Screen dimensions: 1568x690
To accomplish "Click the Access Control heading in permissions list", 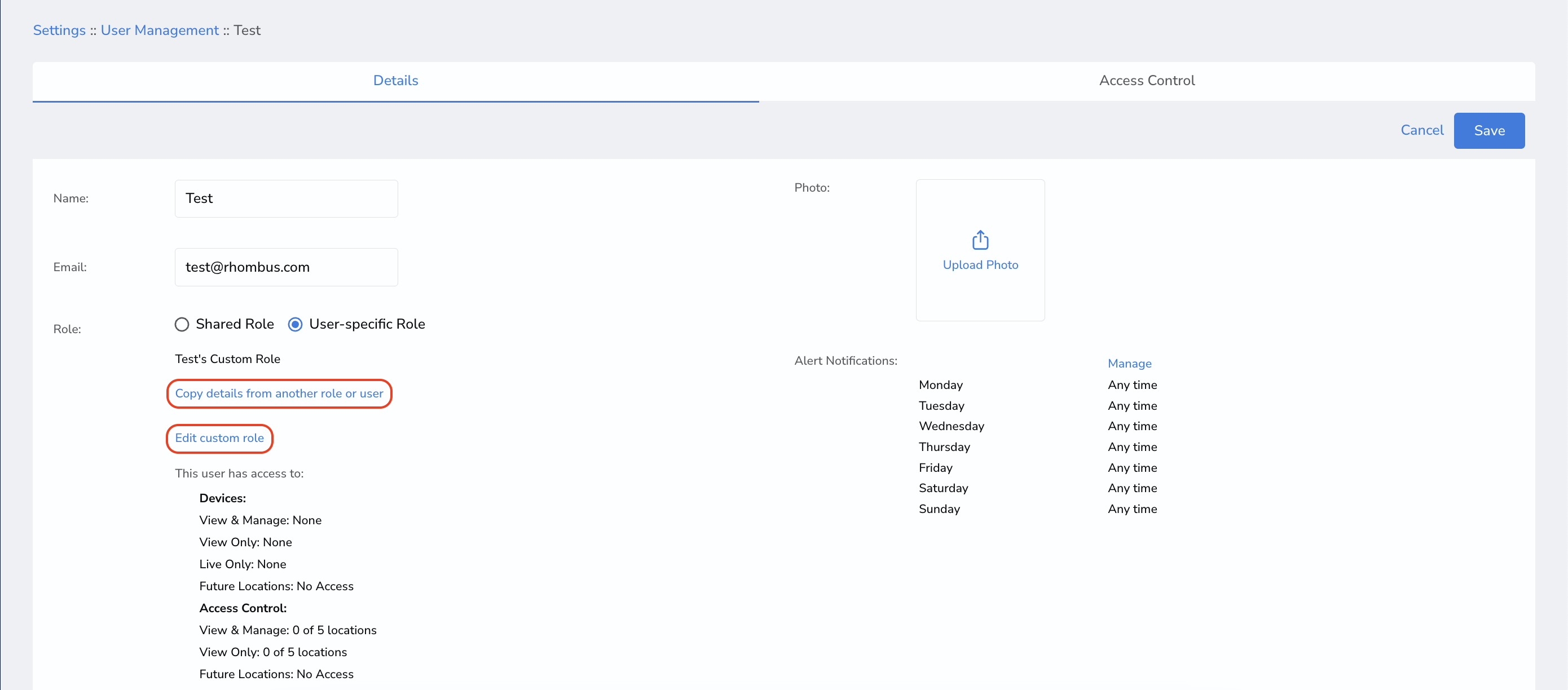I will (x=243, y=608).
